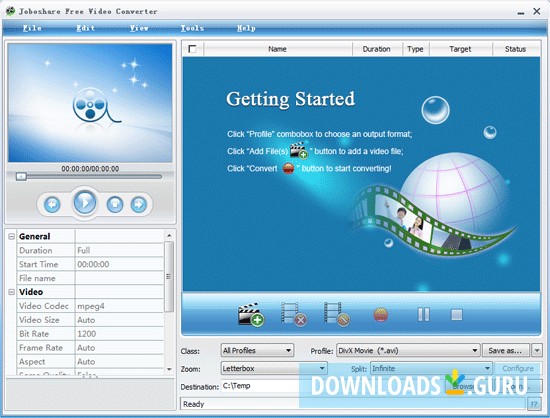Collapse the General property group
The width and height of the screenshot is (550, 418).
point(12,237)
